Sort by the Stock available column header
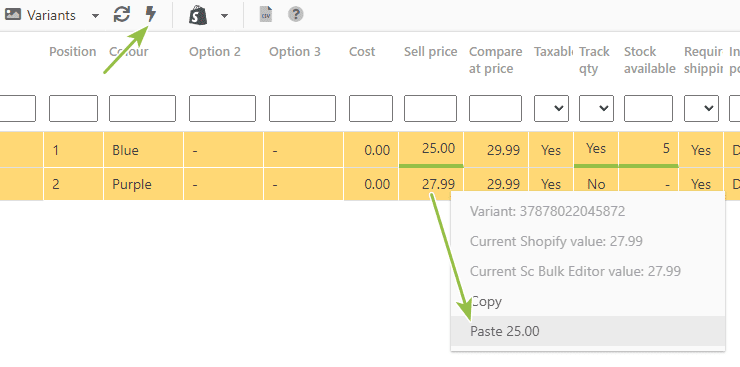Screen dimensions: 740x367 (x=649, y=60)
